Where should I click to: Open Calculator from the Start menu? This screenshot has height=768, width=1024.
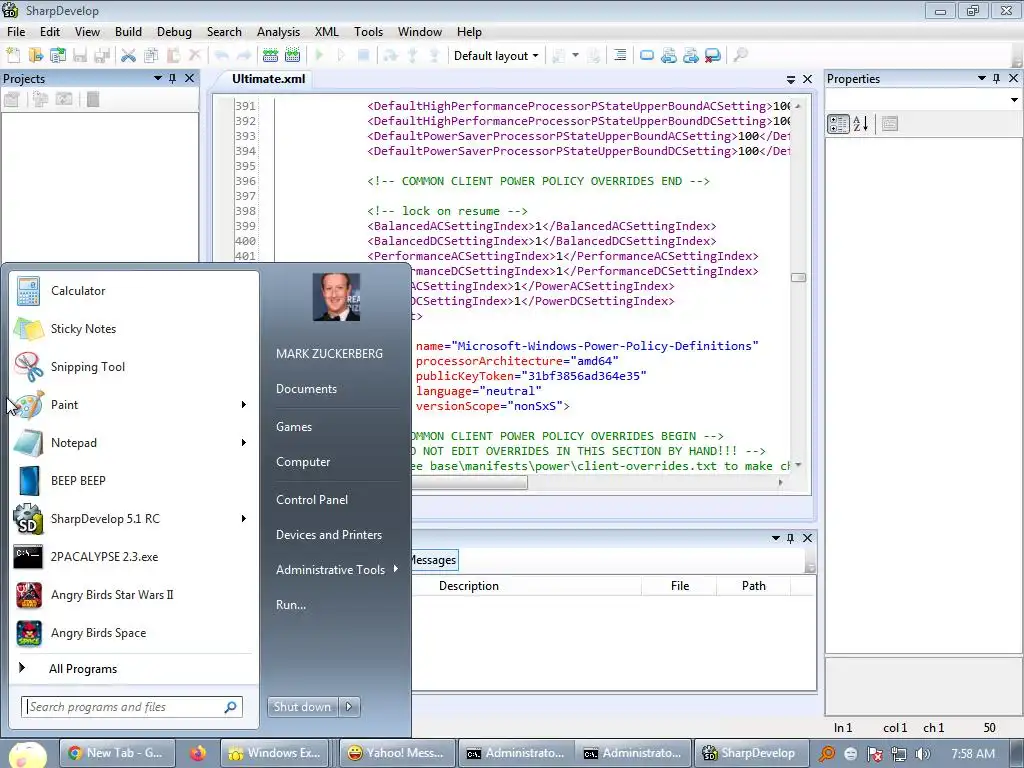coord(134,291)
